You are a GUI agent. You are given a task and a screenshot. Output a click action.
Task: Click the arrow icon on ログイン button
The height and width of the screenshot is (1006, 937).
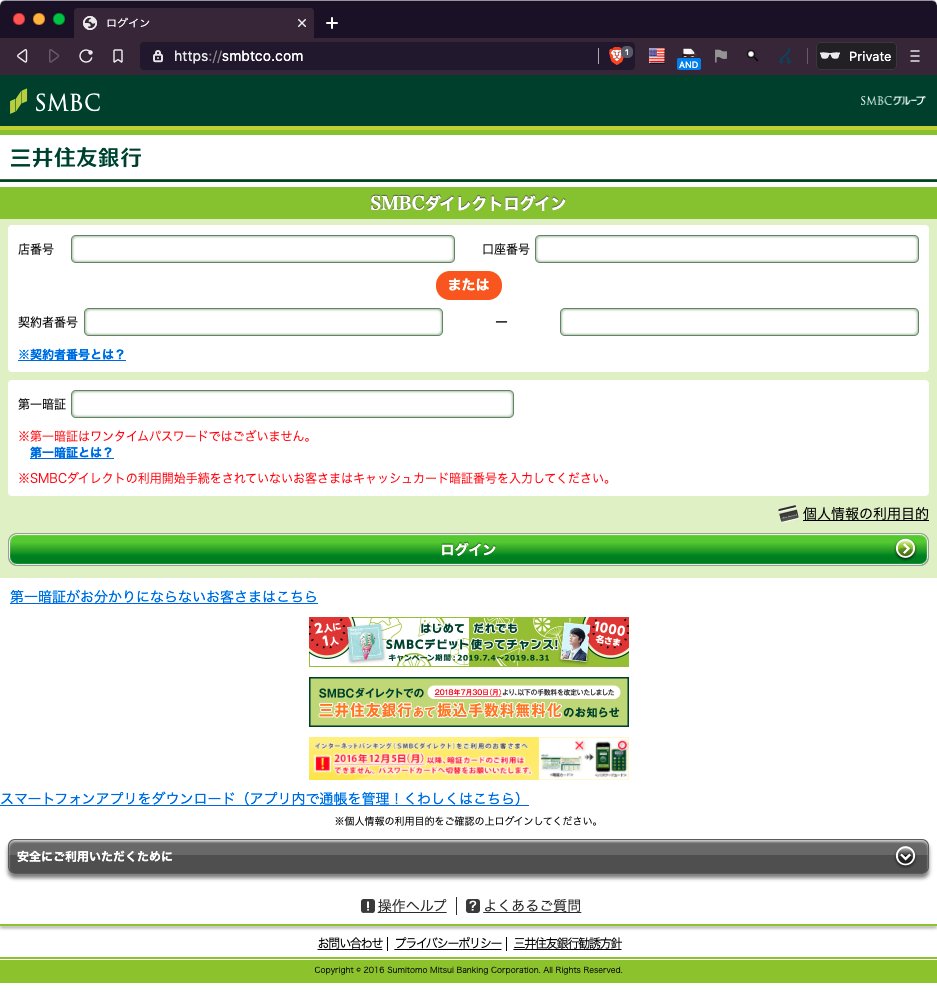coord(906,549)
